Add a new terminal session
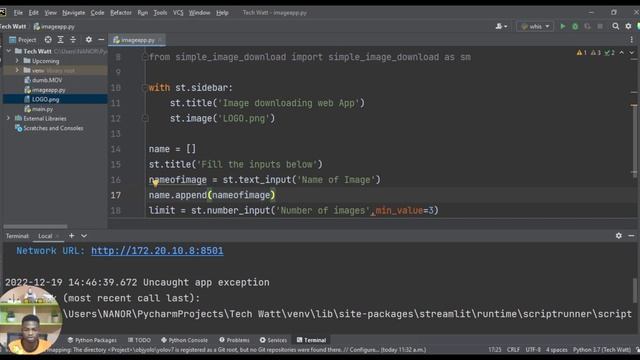The width and height of the screenshot is (640, 360). point(71,236)
